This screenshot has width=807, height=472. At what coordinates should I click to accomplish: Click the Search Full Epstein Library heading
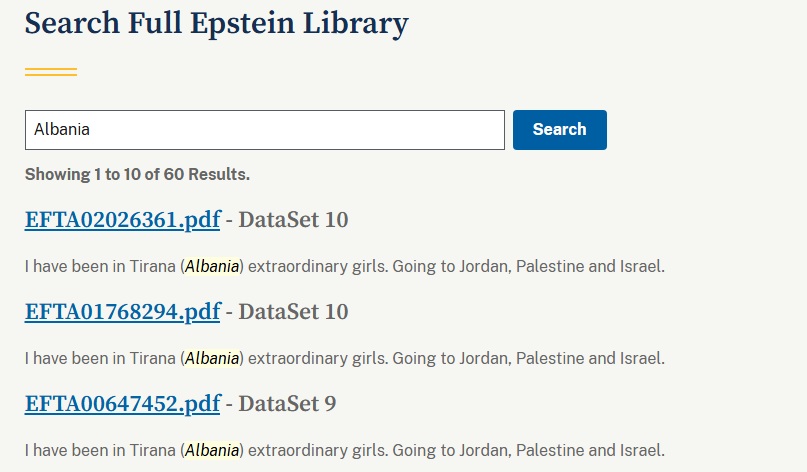(216, 24)
